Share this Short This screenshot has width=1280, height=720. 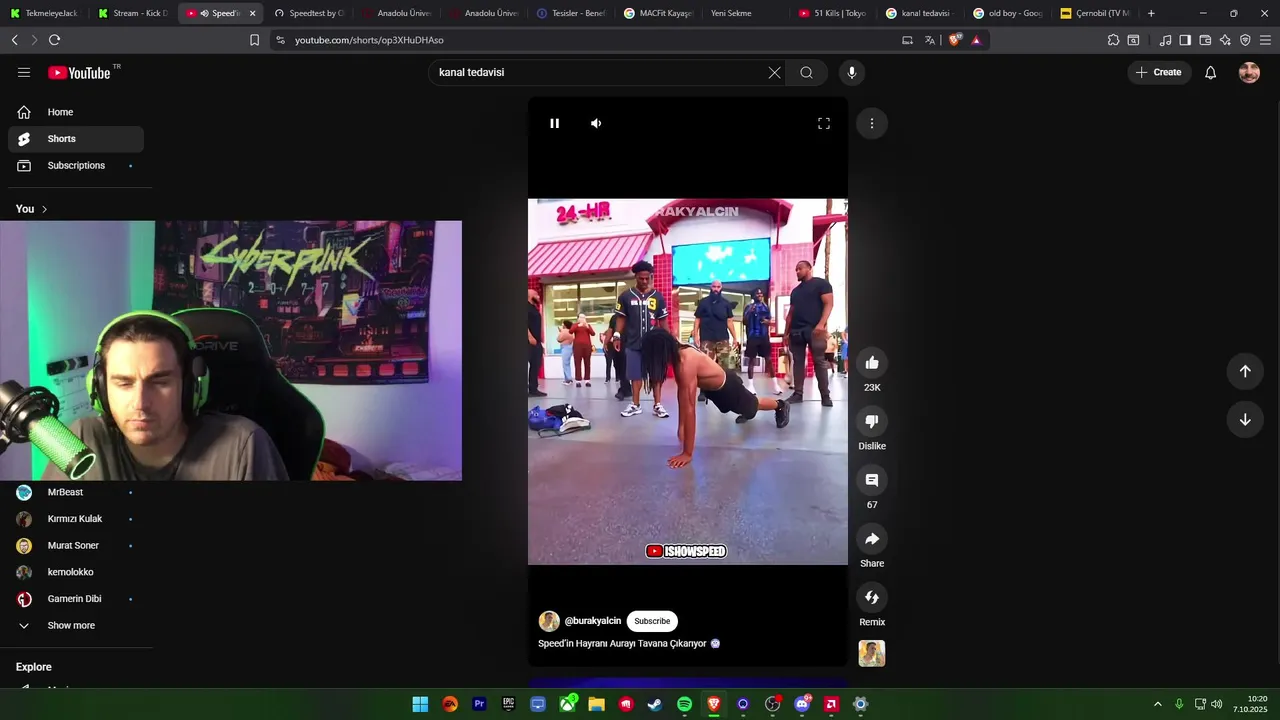pos(872,539)
